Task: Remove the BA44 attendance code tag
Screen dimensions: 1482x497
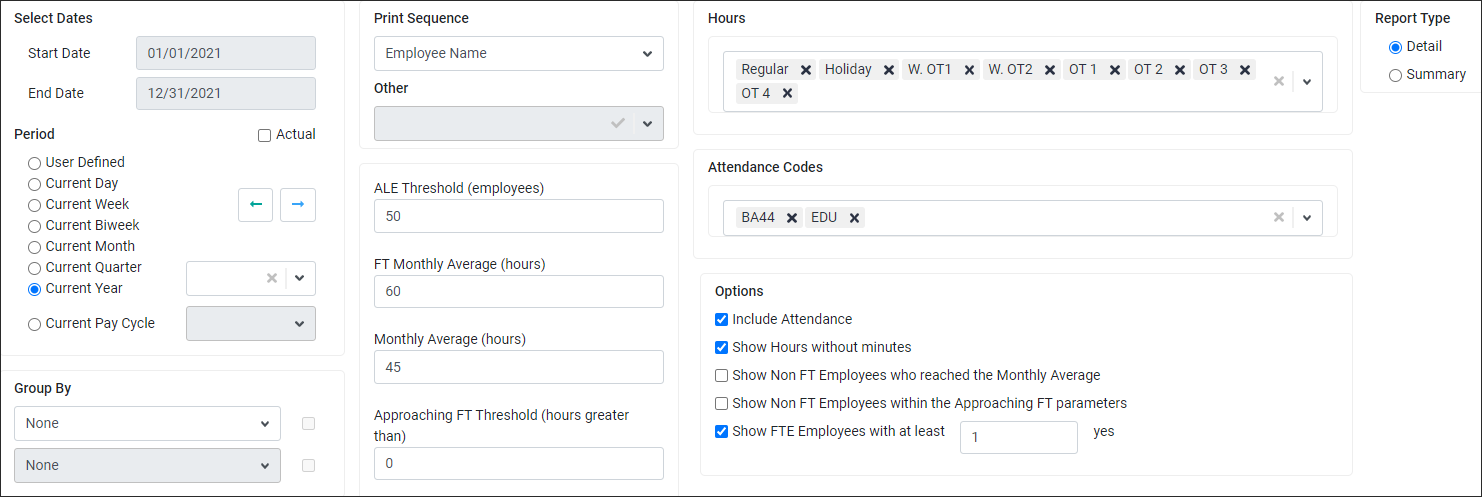Action: coord(792,218)
